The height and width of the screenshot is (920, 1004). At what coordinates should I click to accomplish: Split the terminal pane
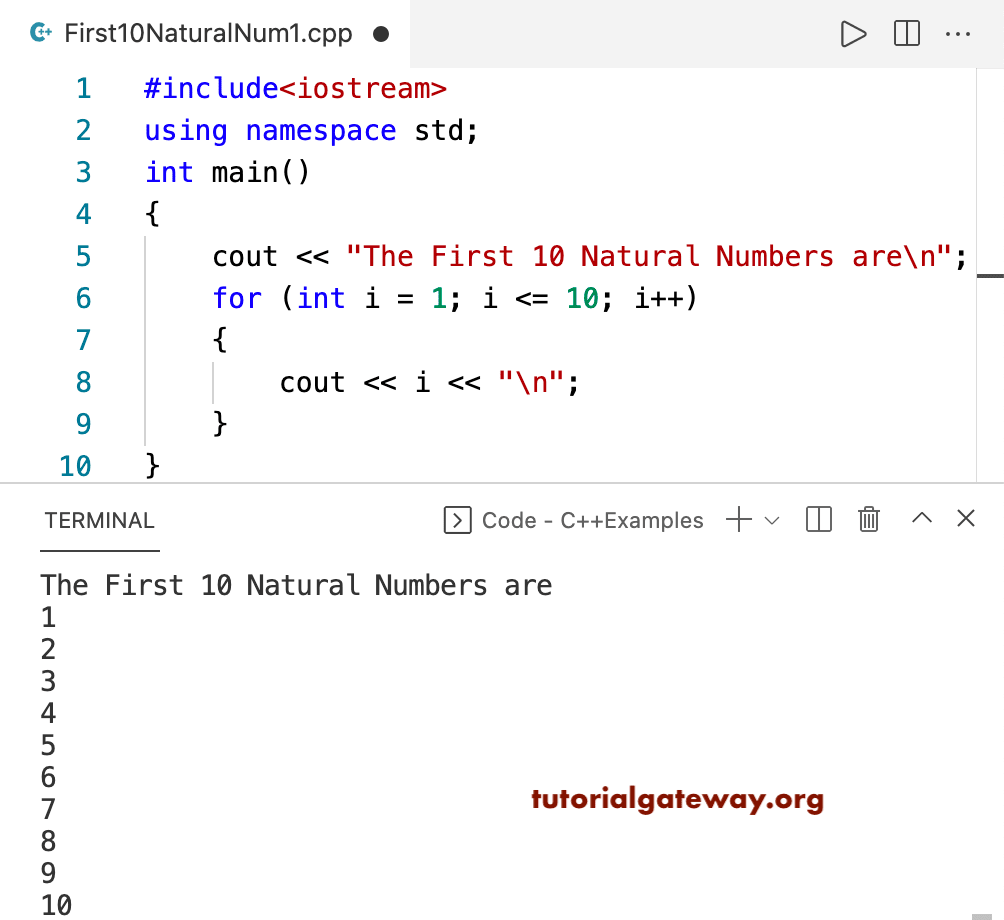pyautogui.click(x=818, y=519)
